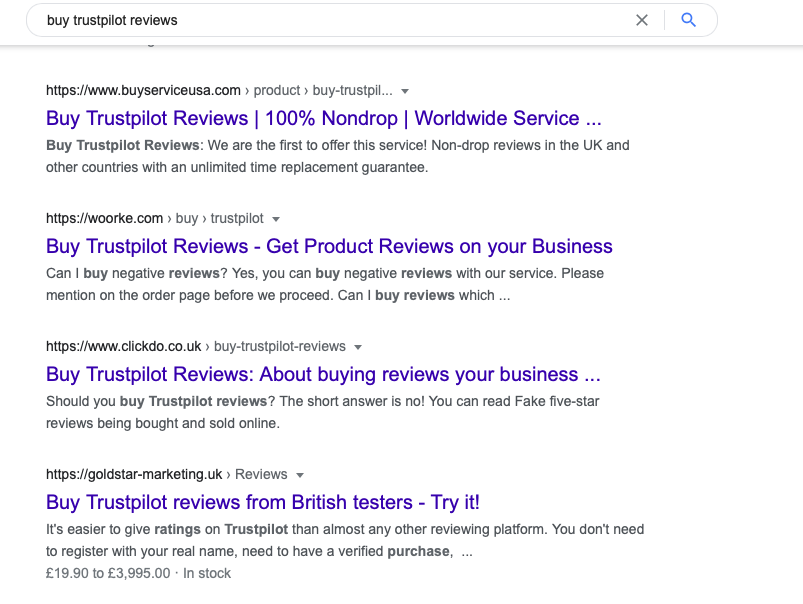Open 'Buy Trustpilot reviews from British testers' result
This screenshot has height=604, width=803.
point(263,503)
